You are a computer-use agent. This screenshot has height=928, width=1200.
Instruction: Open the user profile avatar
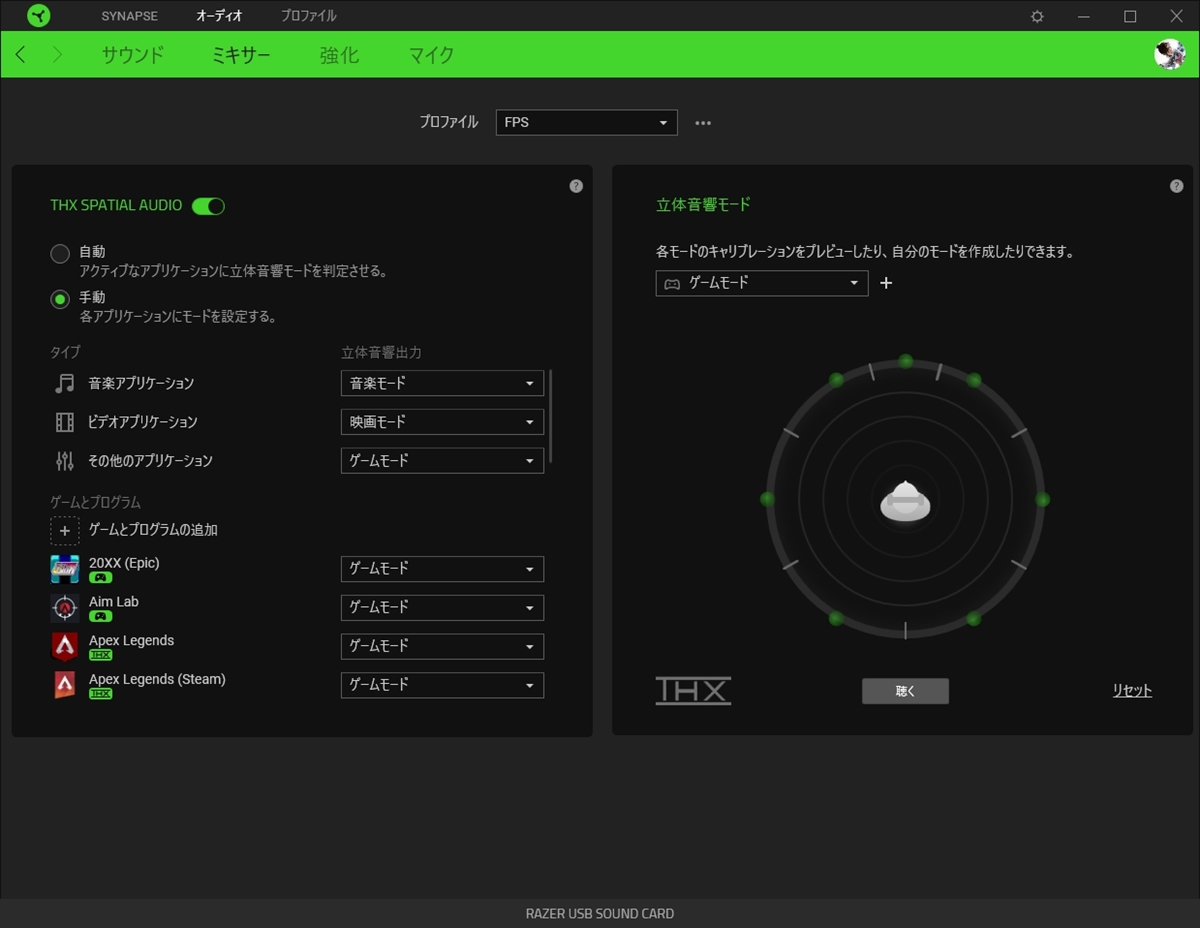[x=1169, y=54]
